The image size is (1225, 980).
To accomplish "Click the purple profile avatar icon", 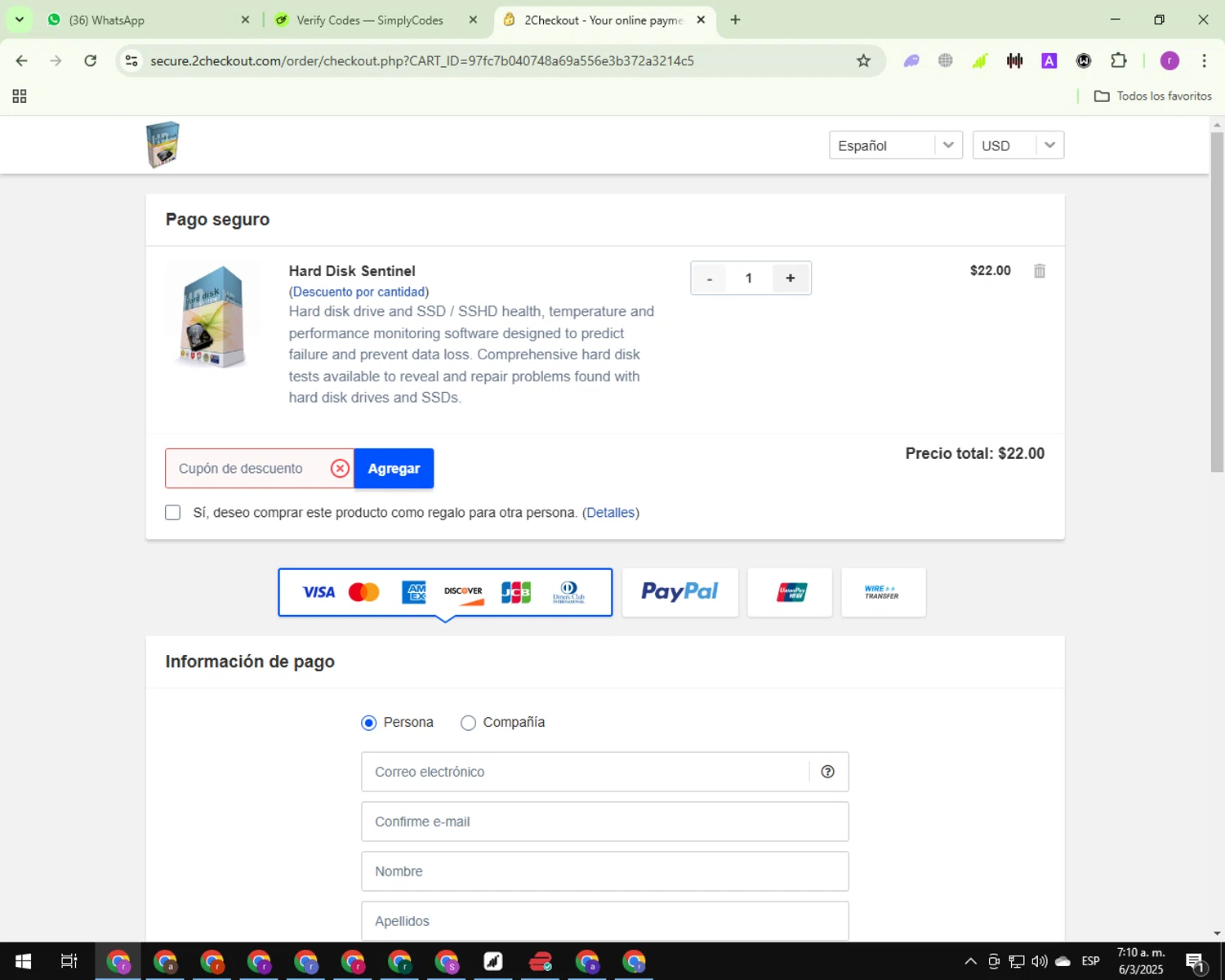I will click(1169, 60).
